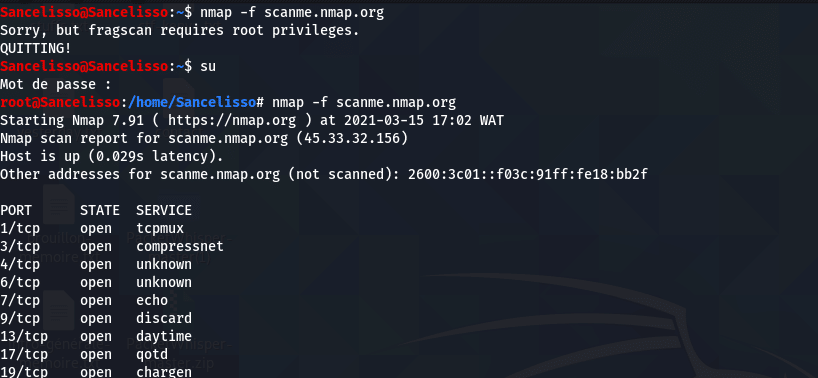
Task: Click the SERVICE column header
Action: tap(164, 211)
